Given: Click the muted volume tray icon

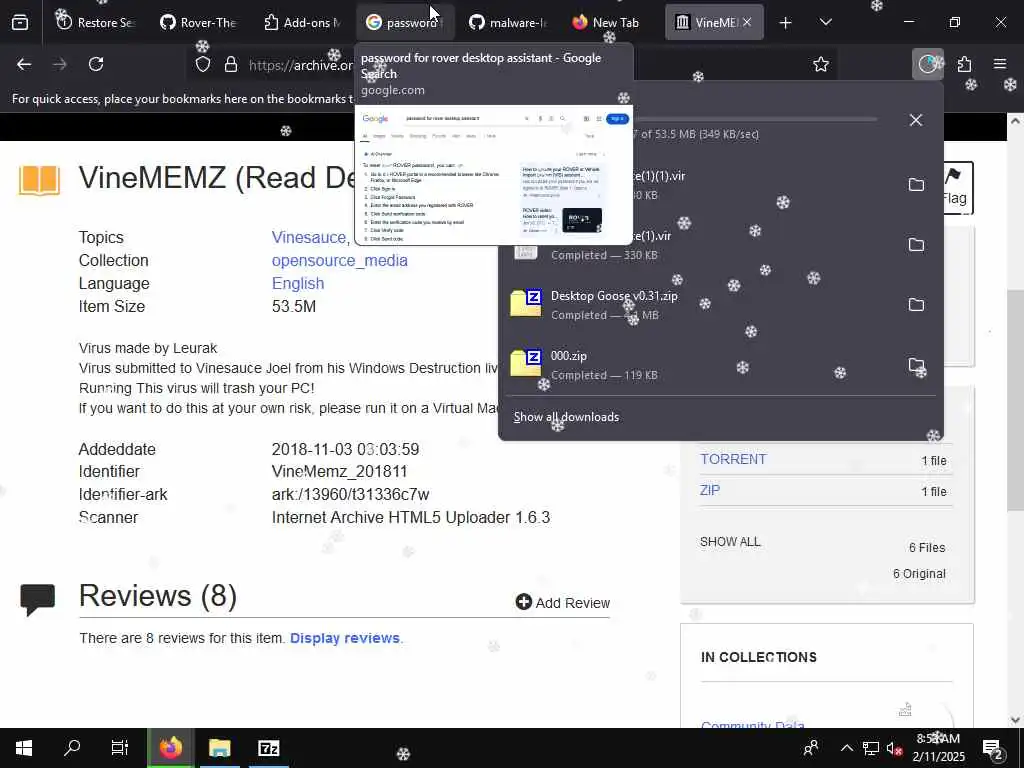Looking at the screenshot, I should [894, 748].
